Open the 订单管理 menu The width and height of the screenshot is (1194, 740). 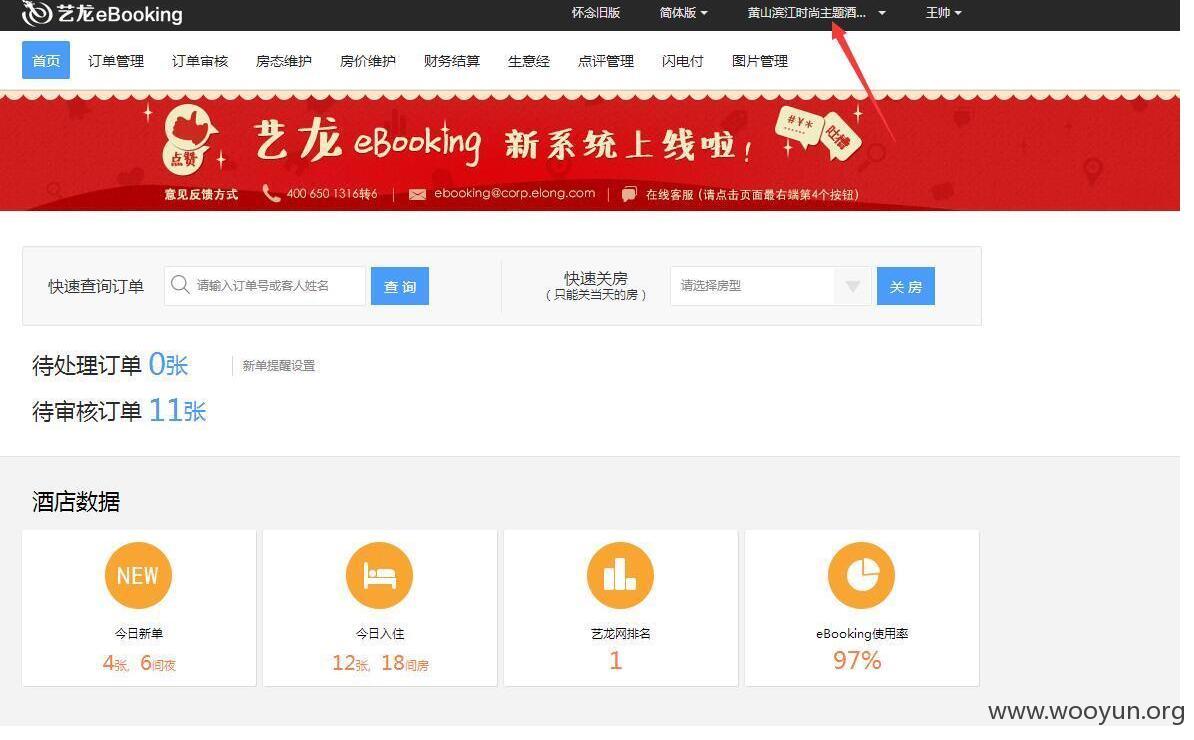pyautogui.click(x=116, y=61)
